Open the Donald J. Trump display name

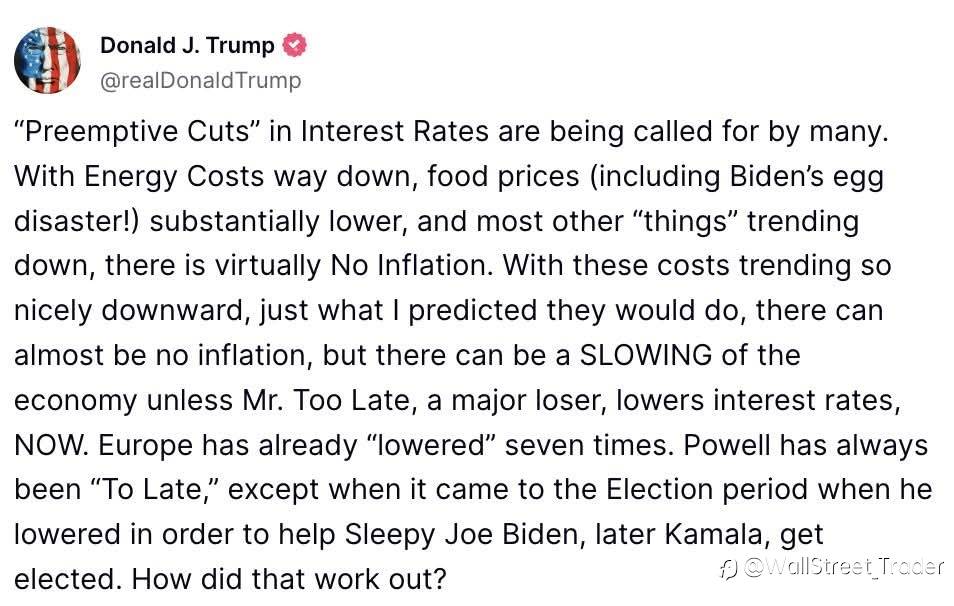(187, 46)
